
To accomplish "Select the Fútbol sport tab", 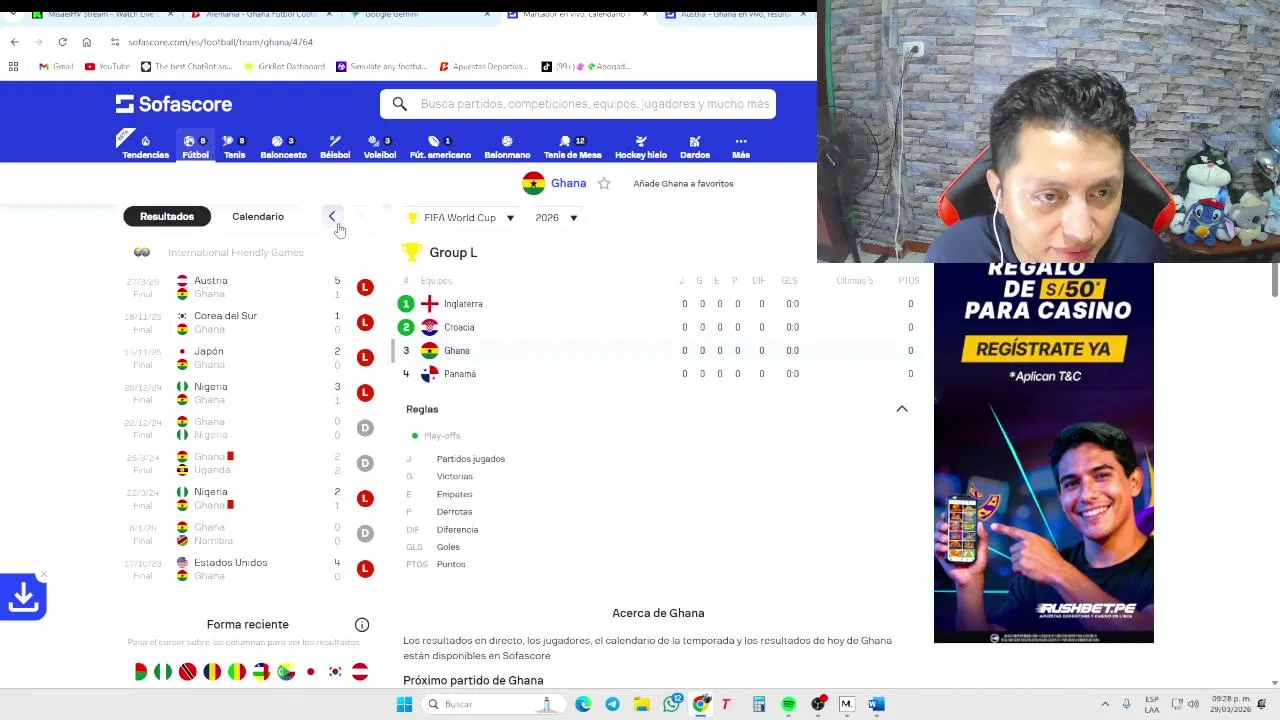I will 195,147.
